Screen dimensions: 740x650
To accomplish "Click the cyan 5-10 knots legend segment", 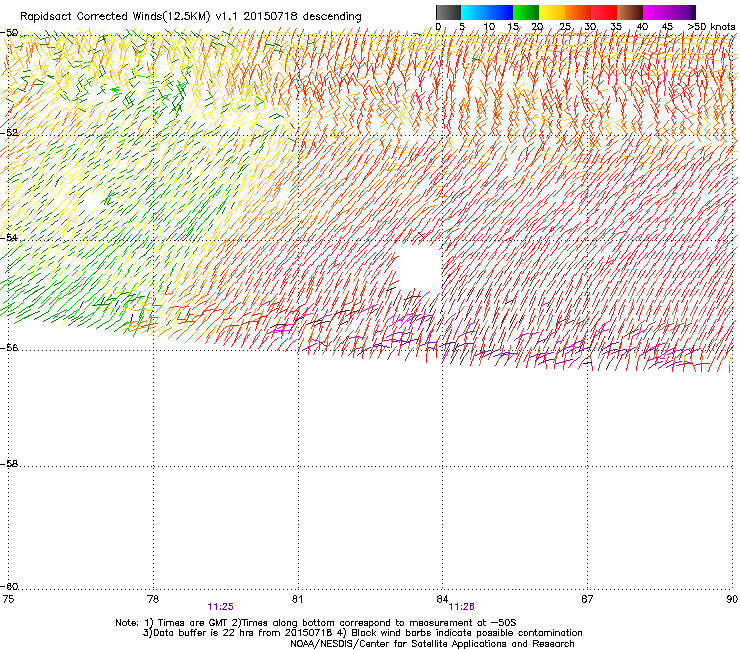I will [474, 12].
